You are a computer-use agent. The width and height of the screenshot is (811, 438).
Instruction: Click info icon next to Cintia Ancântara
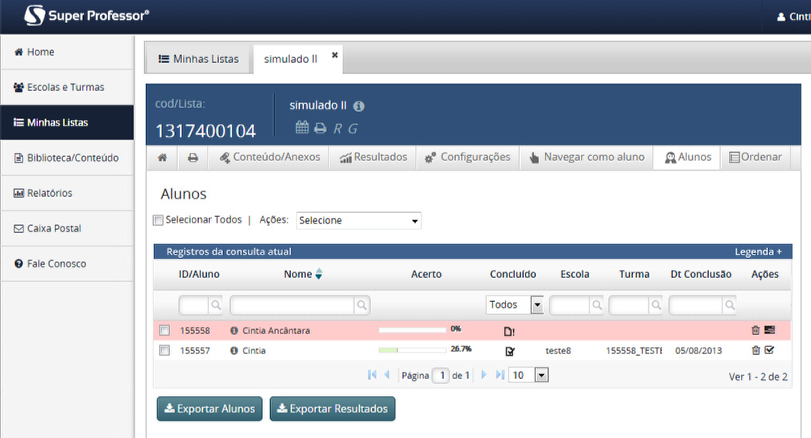point(234,330)
